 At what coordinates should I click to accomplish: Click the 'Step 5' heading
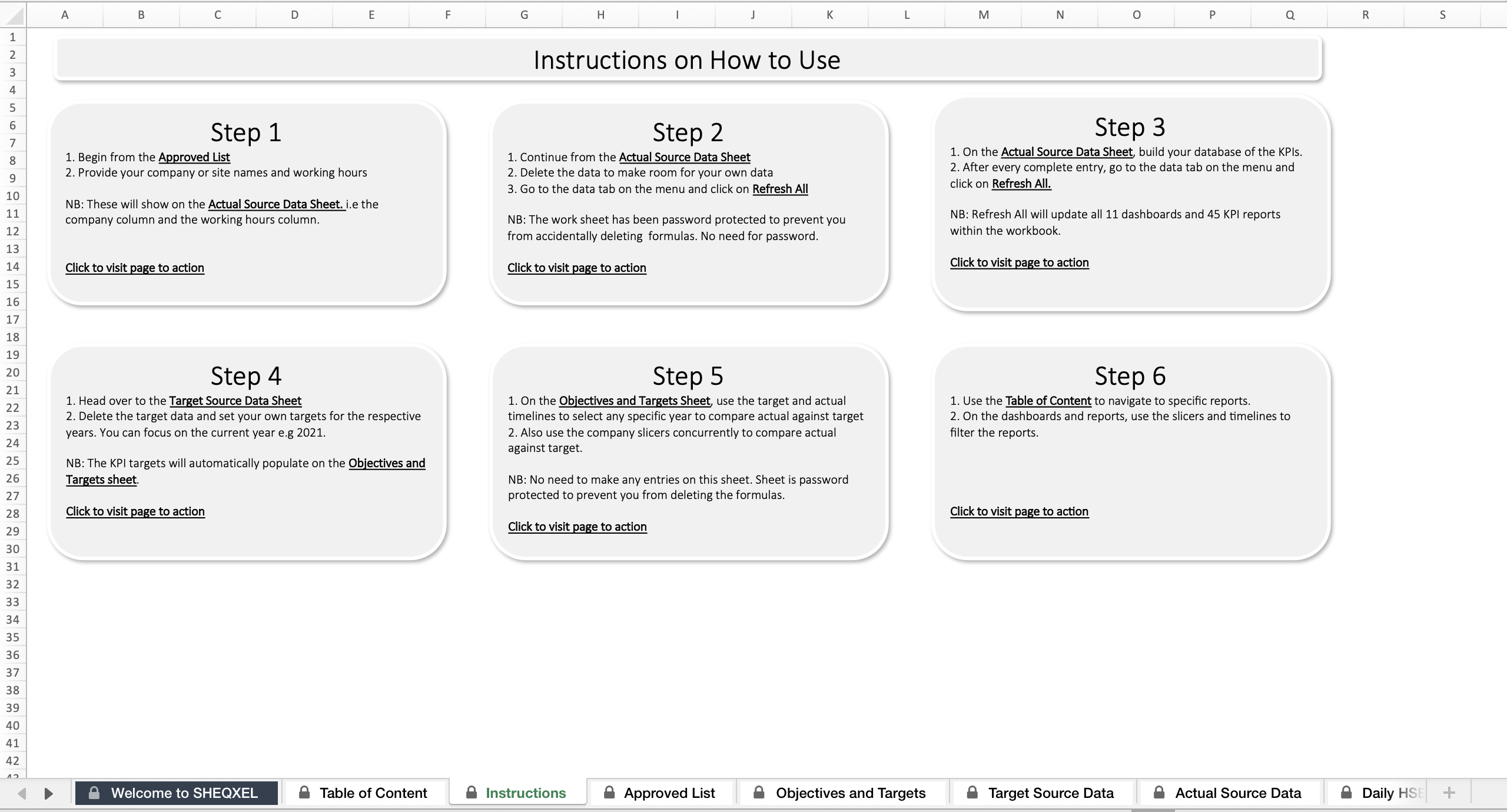(688, 376)
